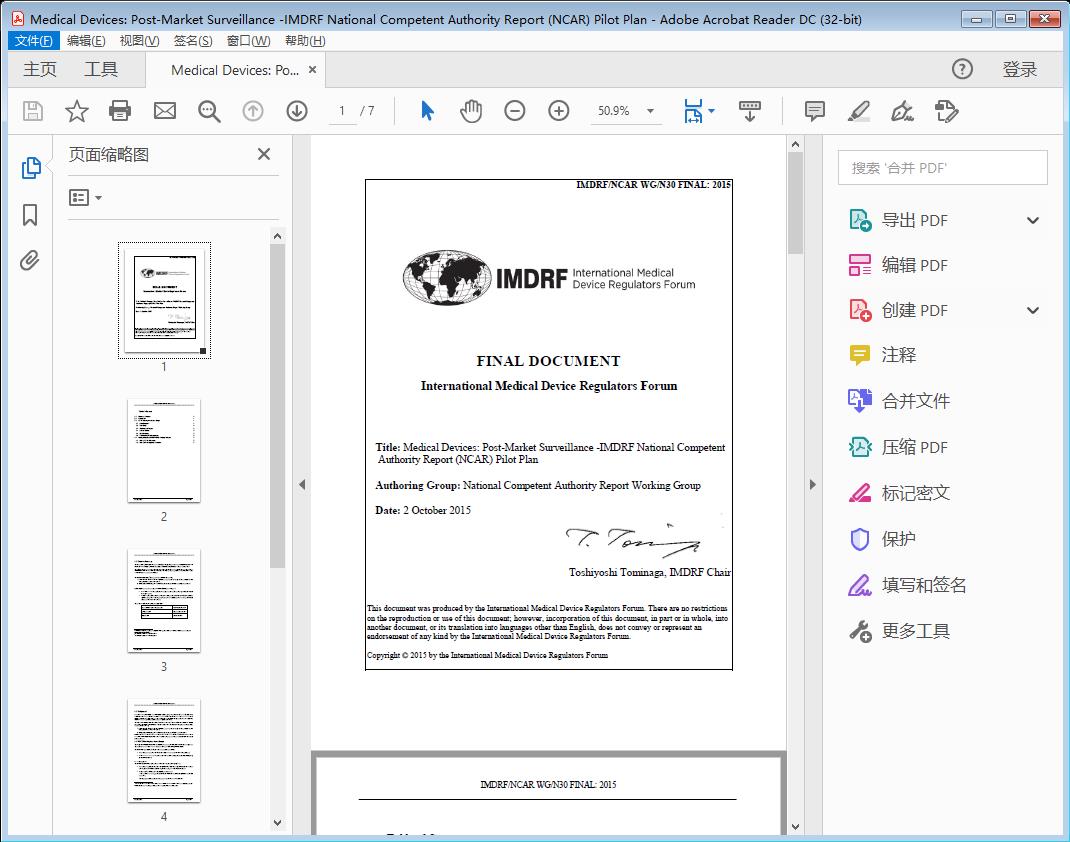Select the highlight pen tool
This screenshot has height=842, width=1070.
[859, 111]
